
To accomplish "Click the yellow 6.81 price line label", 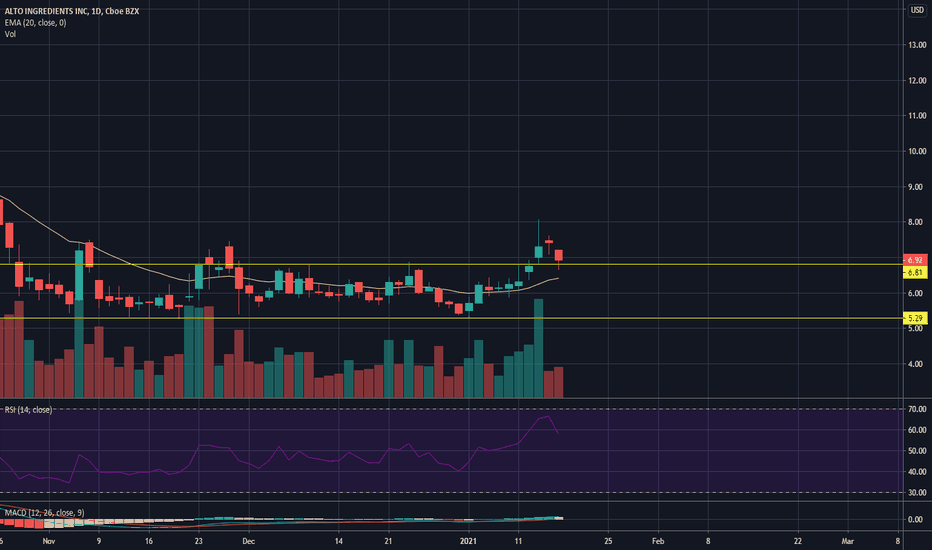I will pyautogui.click(x=915, y=272).
